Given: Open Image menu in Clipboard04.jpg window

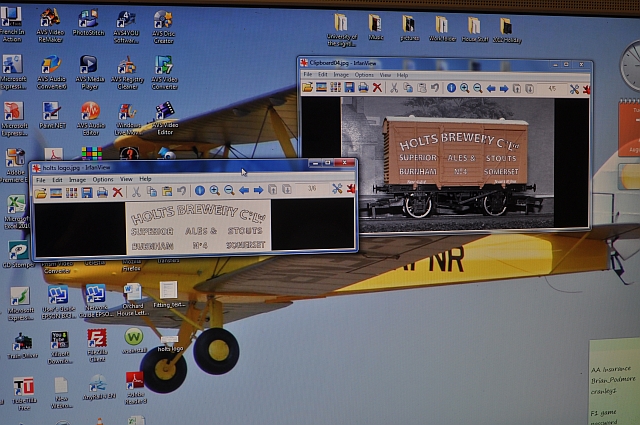Looking at the screenshot, I should pyautogui.click(x=341, y=75).
